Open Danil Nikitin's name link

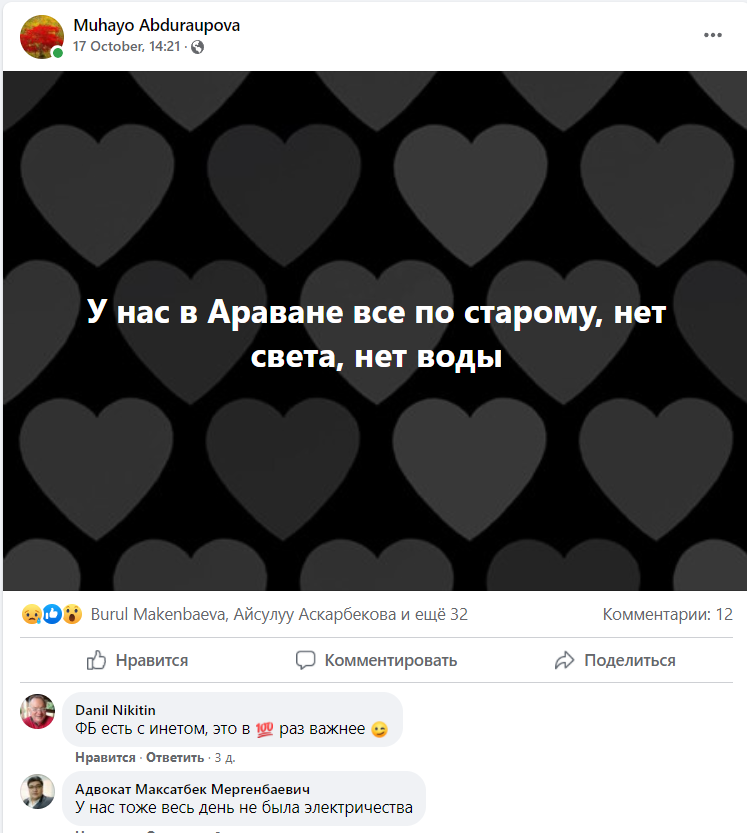[115, 710]
